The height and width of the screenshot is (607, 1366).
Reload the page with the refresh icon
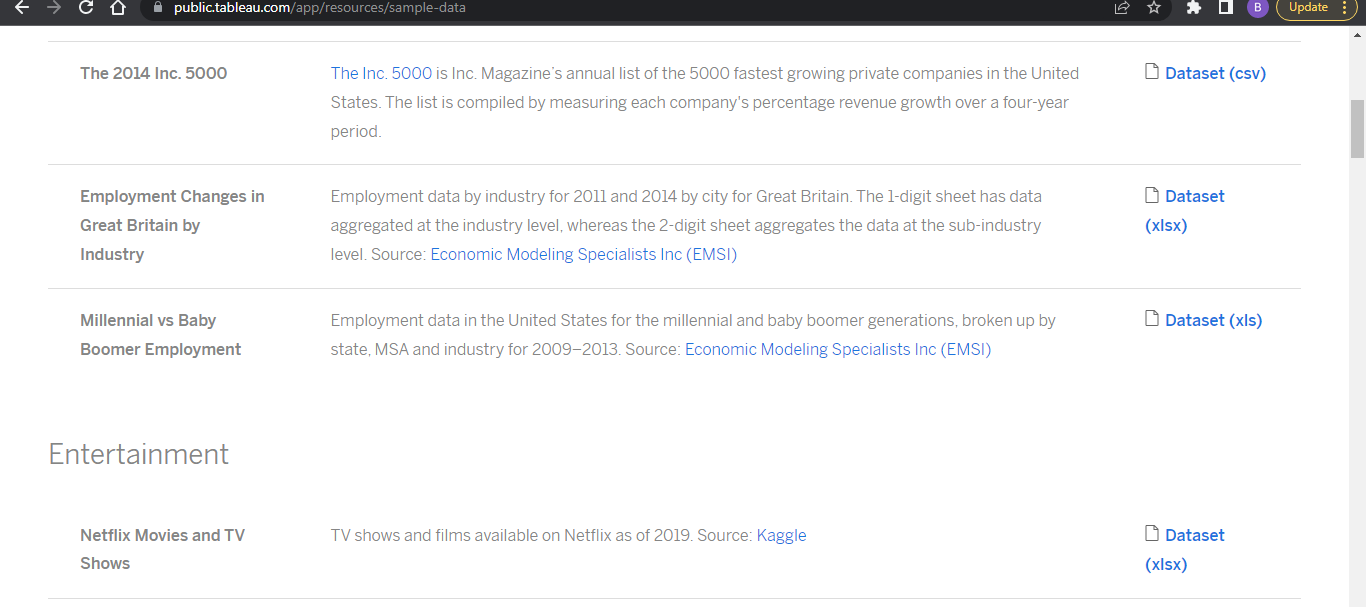(x=86, y=8)
